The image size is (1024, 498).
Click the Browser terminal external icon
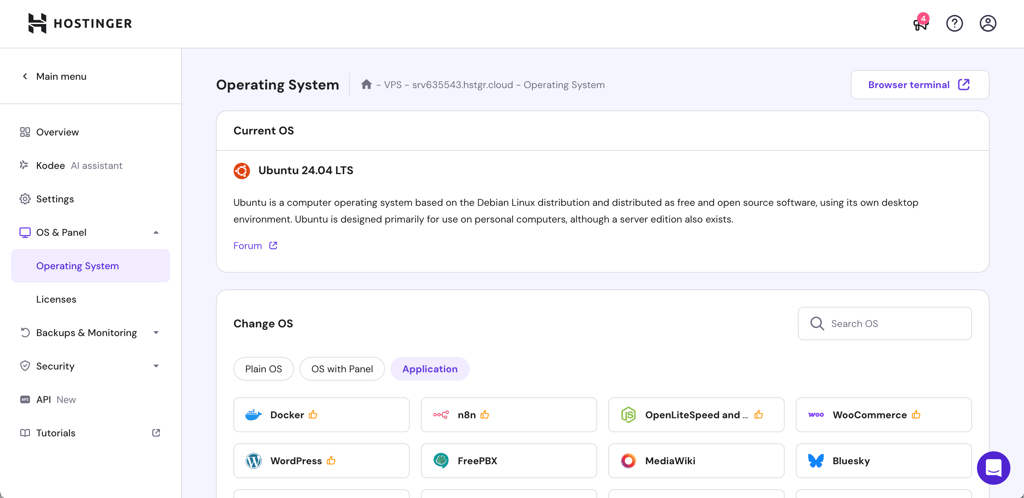pos(963,85)
